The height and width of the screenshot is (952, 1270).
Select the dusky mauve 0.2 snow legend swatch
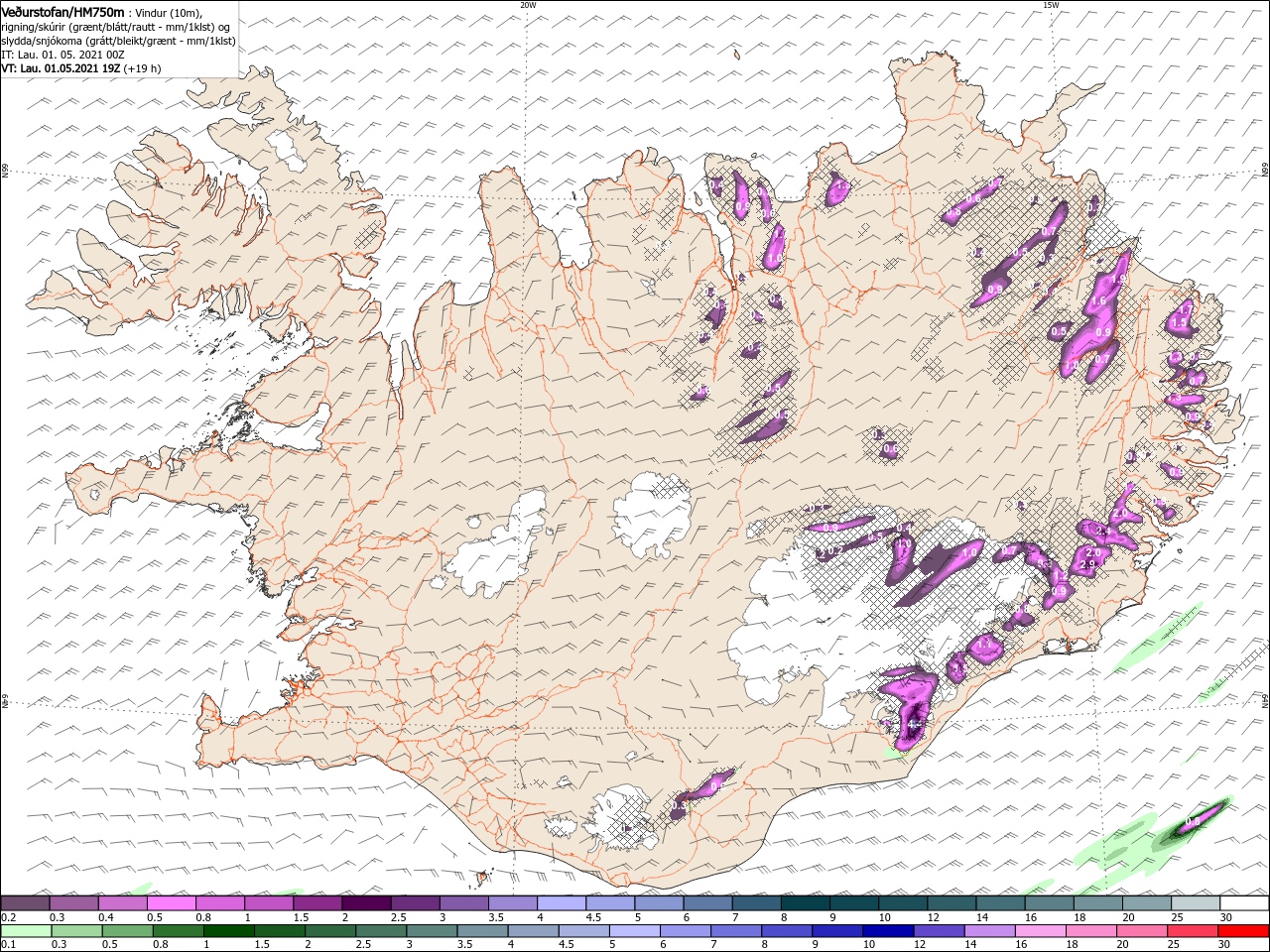pos(25,903)
